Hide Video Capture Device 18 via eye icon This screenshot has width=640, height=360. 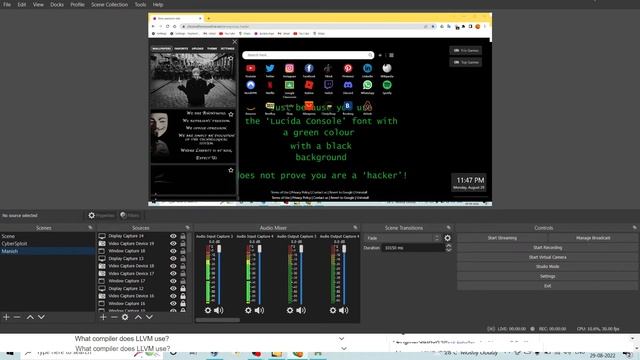pos(173,266)
